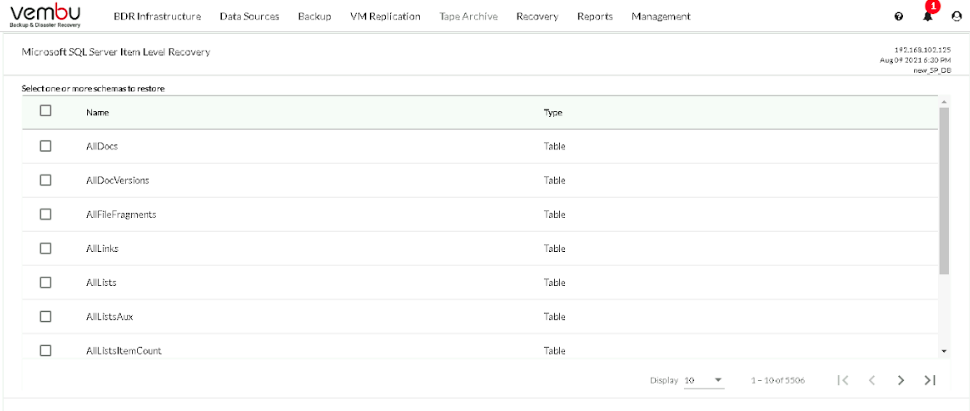This screenshot has height=411, width=970.
Task: Select the AllFileFragments name text
Action: point(121,215)
